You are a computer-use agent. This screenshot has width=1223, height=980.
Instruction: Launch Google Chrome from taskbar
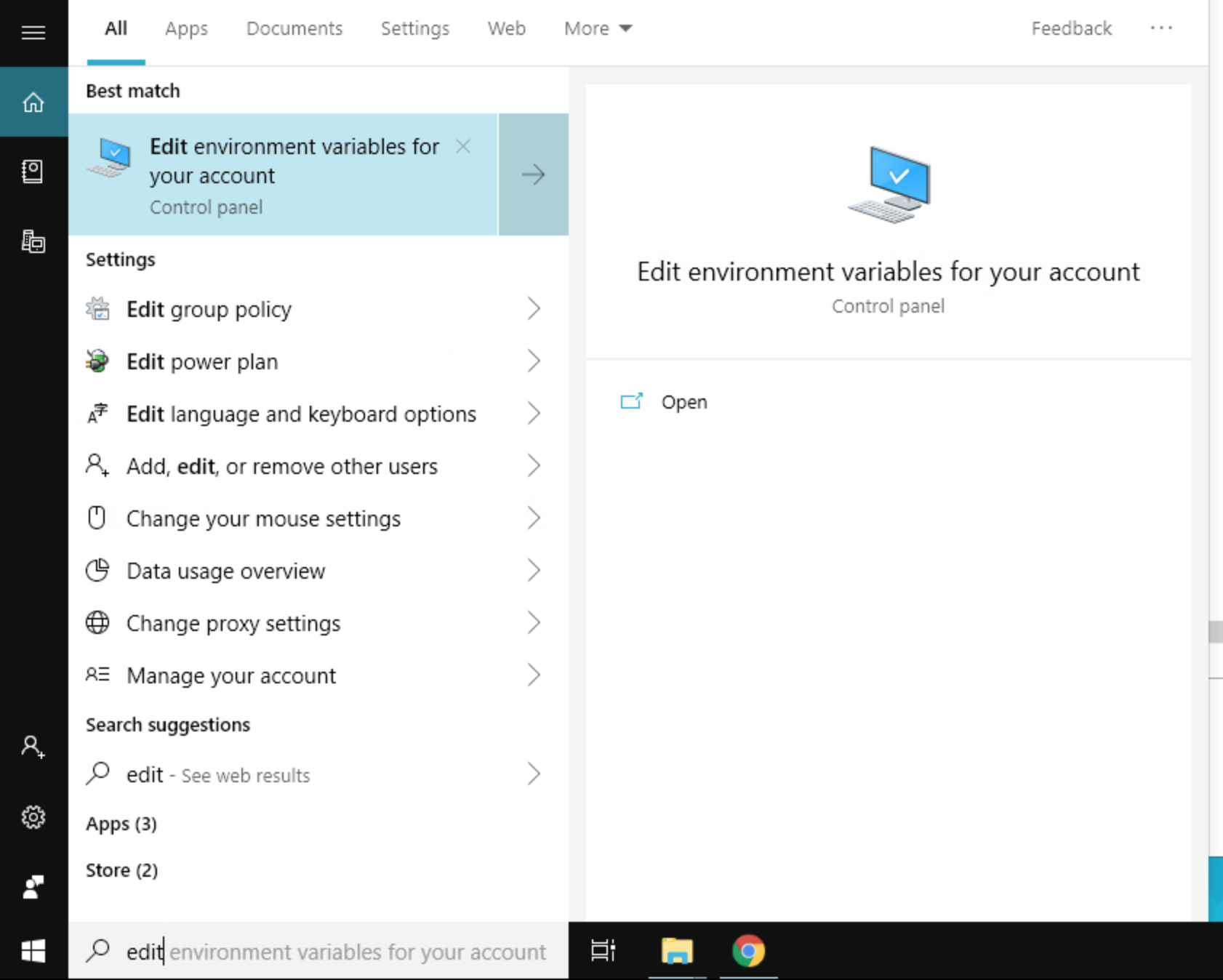(748, 950)
